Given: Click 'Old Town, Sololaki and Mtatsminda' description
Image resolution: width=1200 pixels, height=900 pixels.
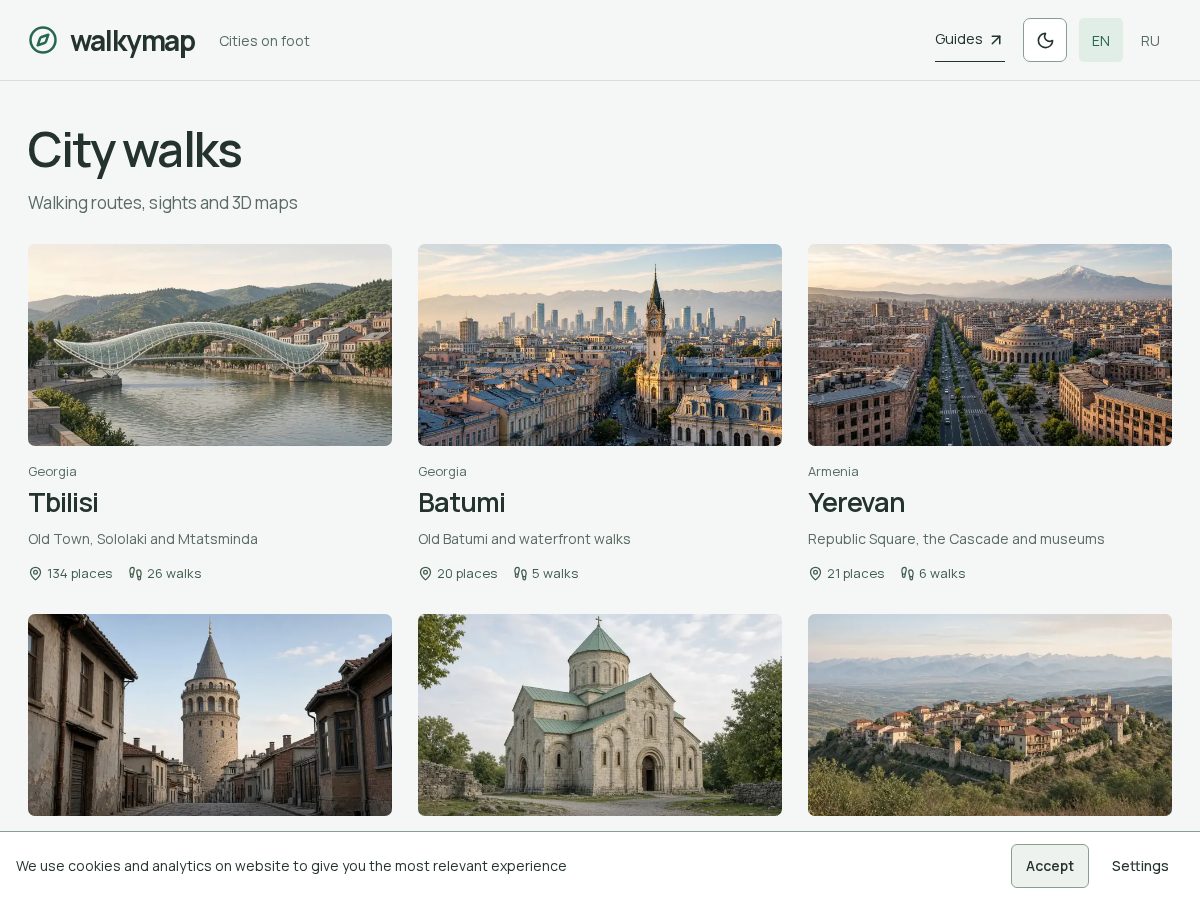Looking at the screenshot, I should tap(143, 539).
